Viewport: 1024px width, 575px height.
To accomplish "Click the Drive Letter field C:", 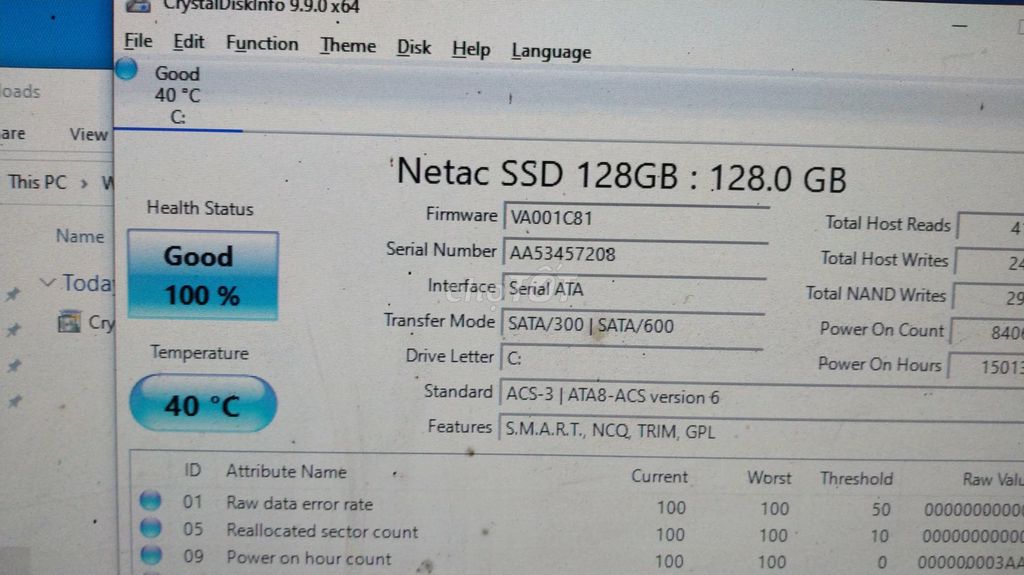I will pyautogui.click(x=631, y=359).
